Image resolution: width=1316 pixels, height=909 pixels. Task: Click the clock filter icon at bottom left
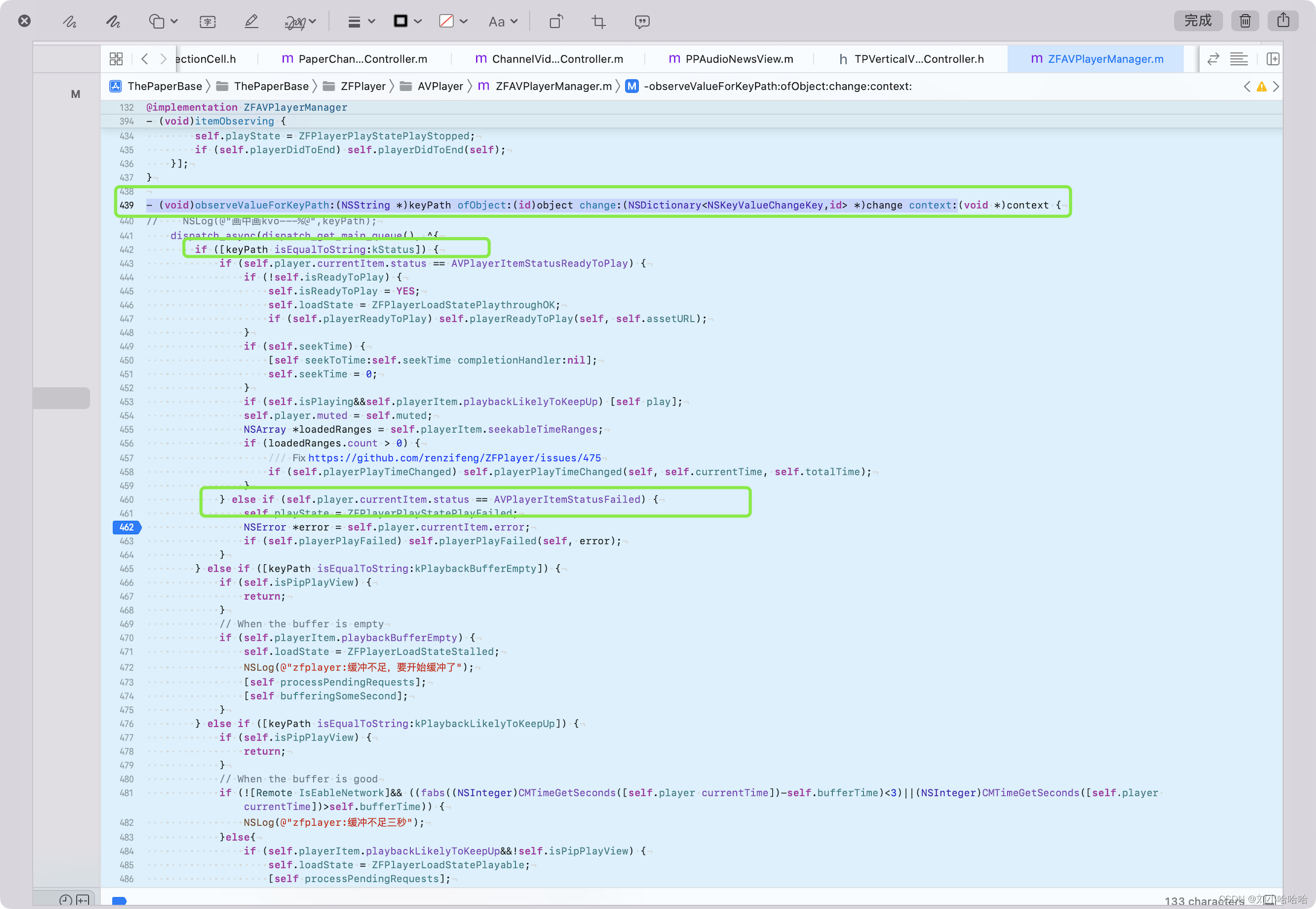pyautogui.click(x=65, y=899)
